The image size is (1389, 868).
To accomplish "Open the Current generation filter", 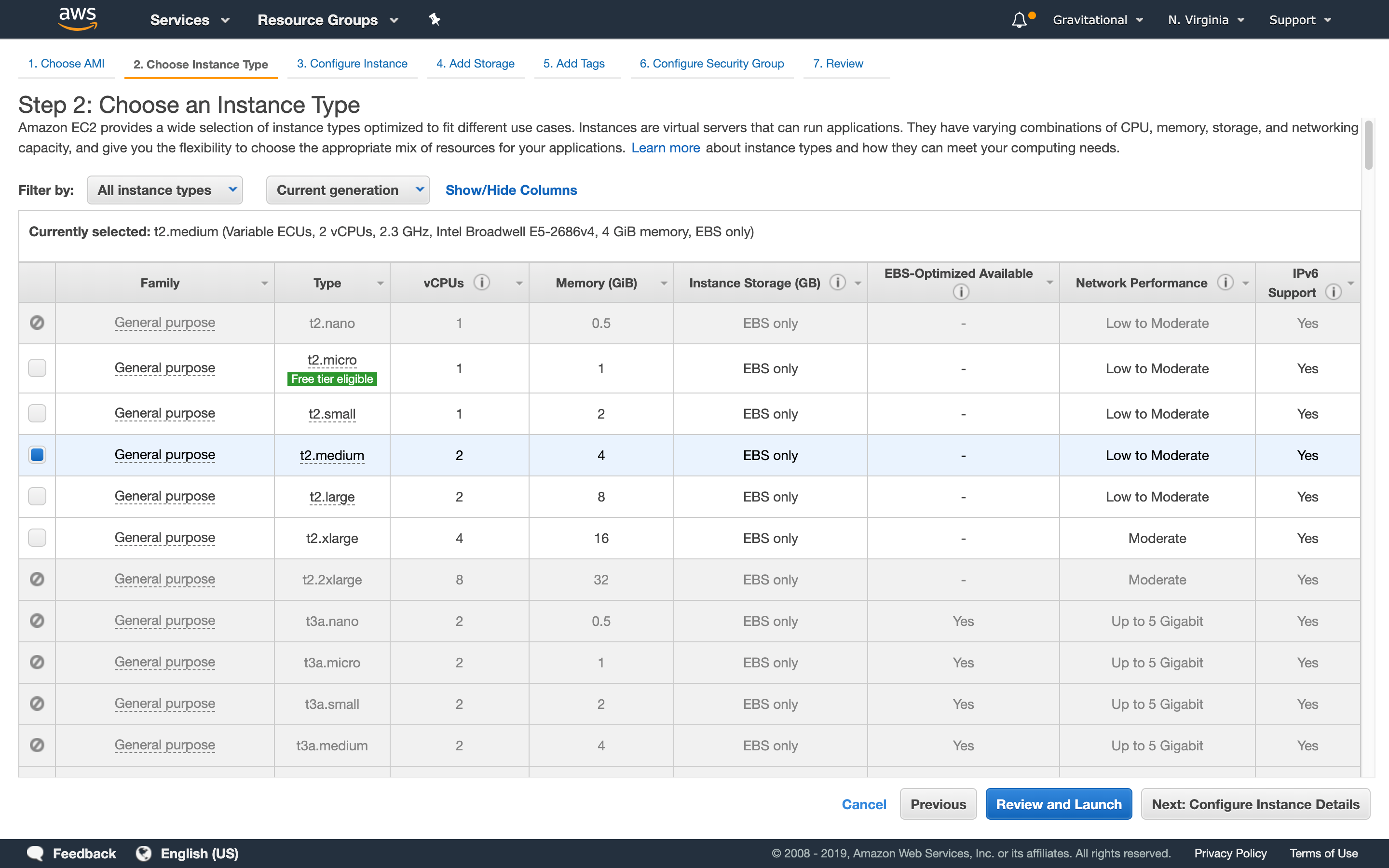I will pyautogui.click(x=348, y=190).
